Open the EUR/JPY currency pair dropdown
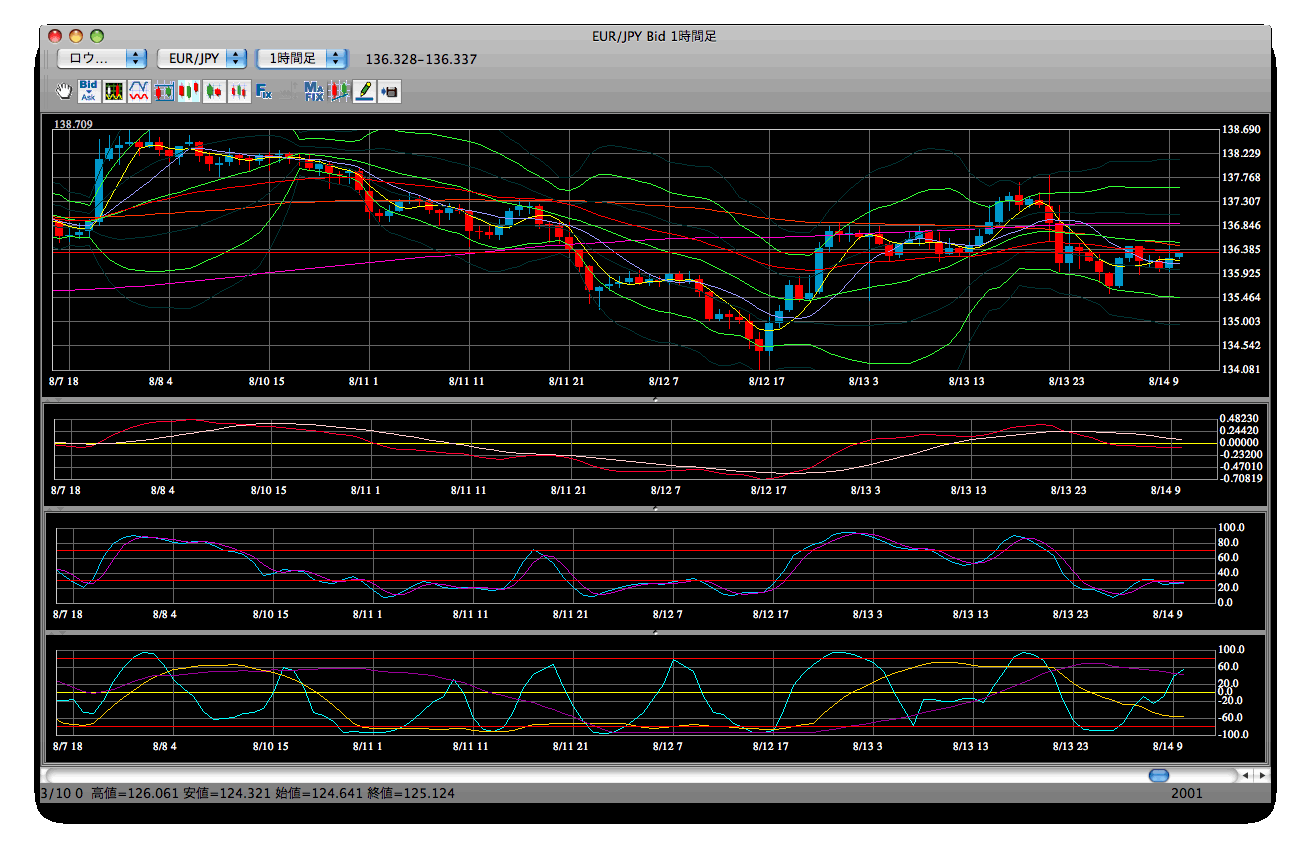The height and width of the screenshot is (858, 1311). point(203,59)
